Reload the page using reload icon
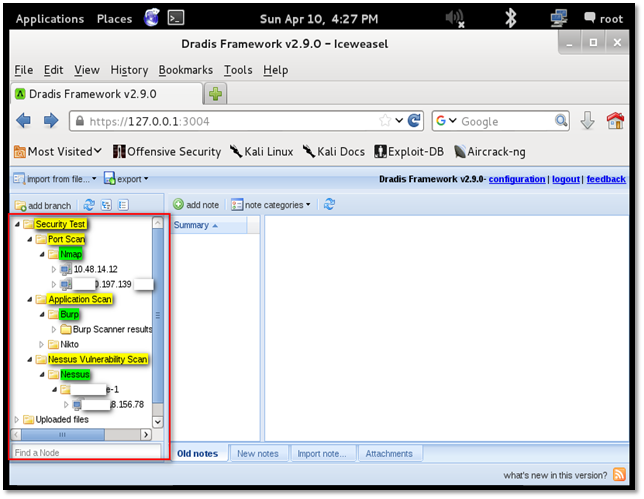This screenshot has height=499, width=644. tap(415, 121)
